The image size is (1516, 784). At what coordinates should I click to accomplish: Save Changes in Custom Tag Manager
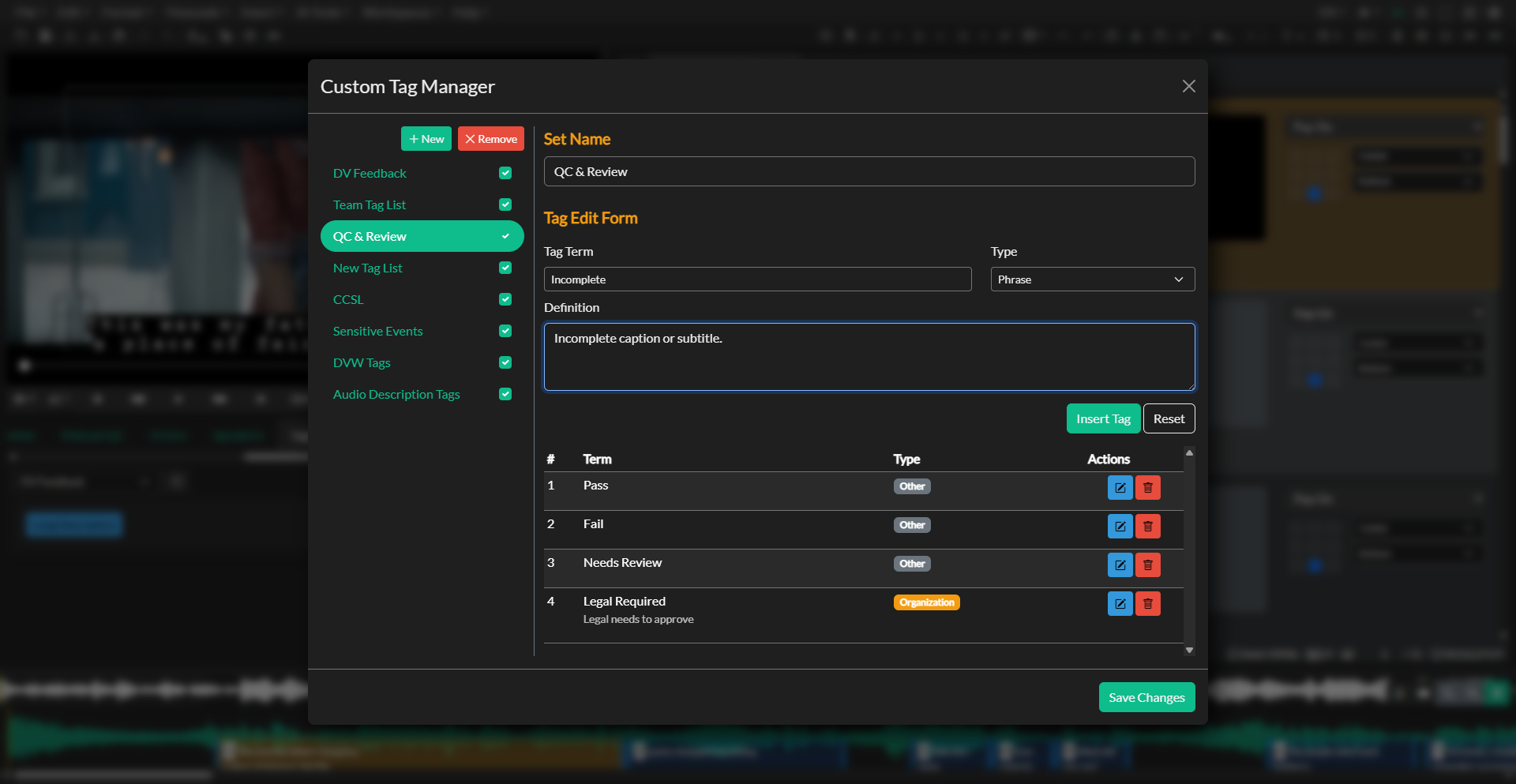(1146, 697)
